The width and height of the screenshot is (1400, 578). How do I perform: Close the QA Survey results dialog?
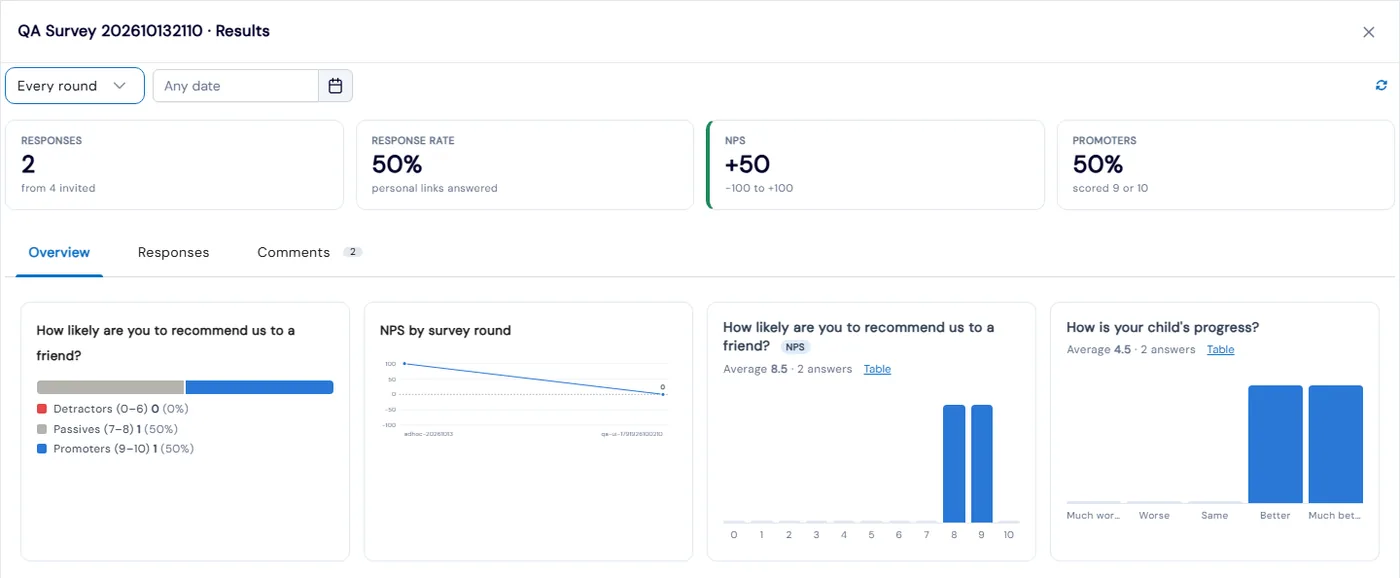tap(1369, 32)
